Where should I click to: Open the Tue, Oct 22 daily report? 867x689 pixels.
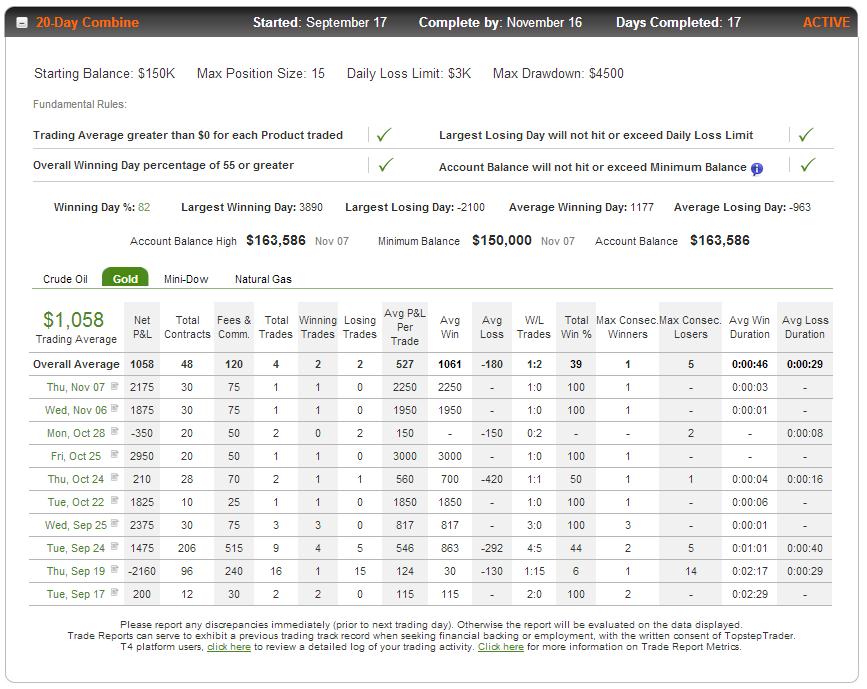point(76,502)
